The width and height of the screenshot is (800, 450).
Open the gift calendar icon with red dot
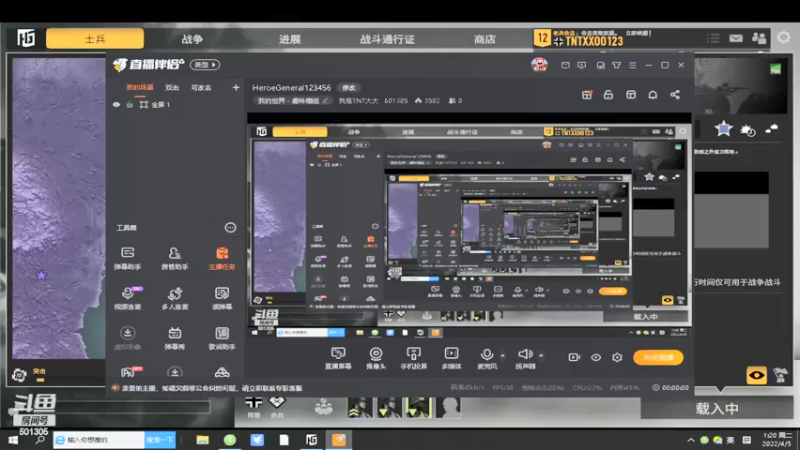point(587,95)
